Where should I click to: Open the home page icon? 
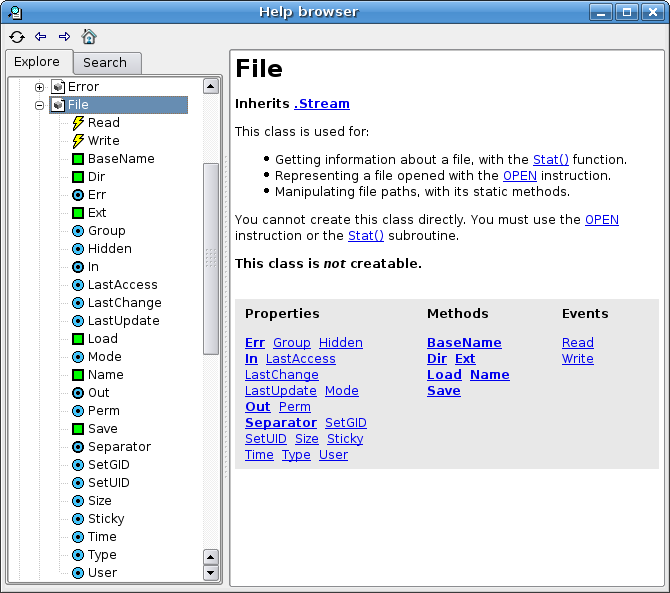(89, 37)
